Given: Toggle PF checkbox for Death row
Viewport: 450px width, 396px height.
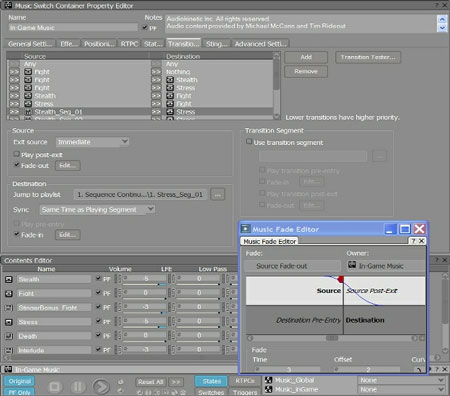Looking at the screenshot, I should point(98,335).
